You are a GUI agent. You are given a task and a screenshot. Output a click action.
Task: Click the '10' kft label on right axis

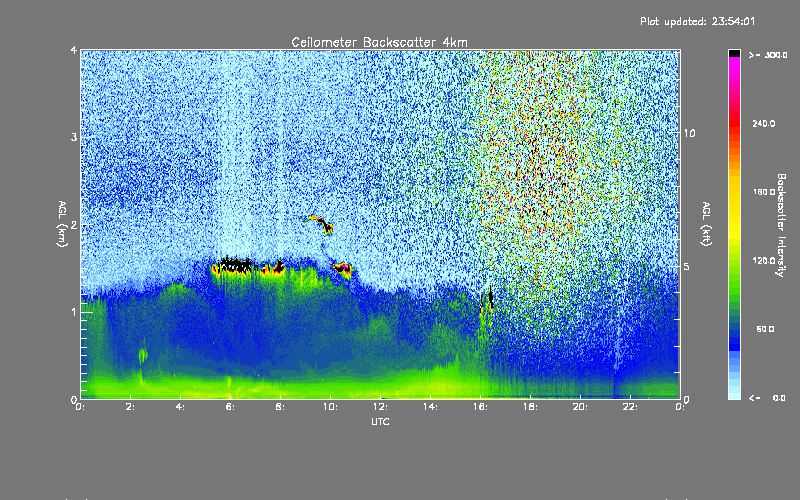[689, 133]
